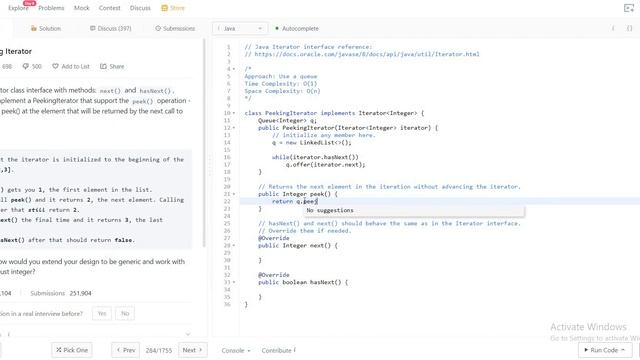Click the 284/1755 problem counter
Screen dimensions: 640x360
click(x=159, y=350)
